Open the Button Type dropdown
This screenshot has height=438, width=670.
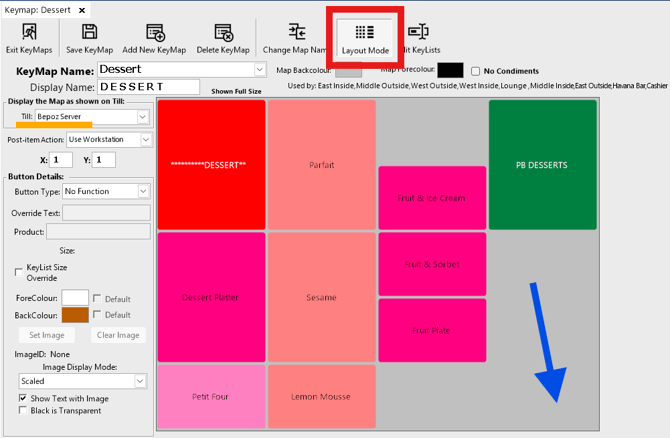tap(143, 191)
